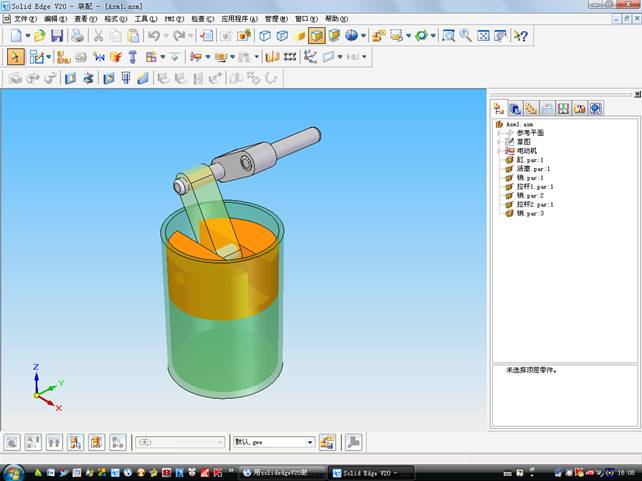Switch to the 用solidedgeV20 browser taskbar window
The image size is (642, 481).
[282, 473]
